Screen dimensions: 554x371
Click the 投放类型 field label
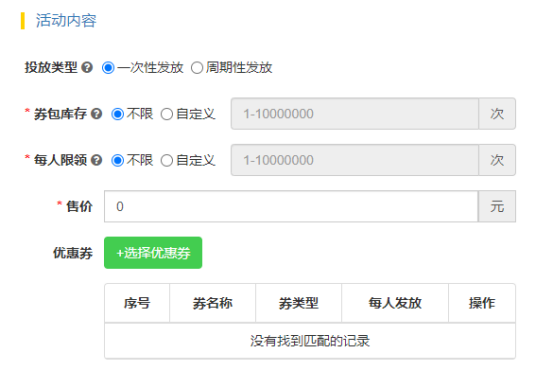click(51, 67)
